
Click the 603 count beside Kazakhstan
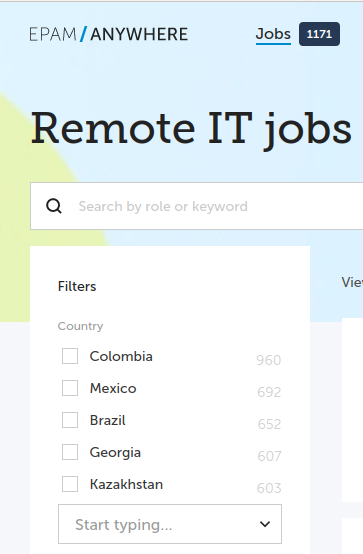click(x=269, y=488)
